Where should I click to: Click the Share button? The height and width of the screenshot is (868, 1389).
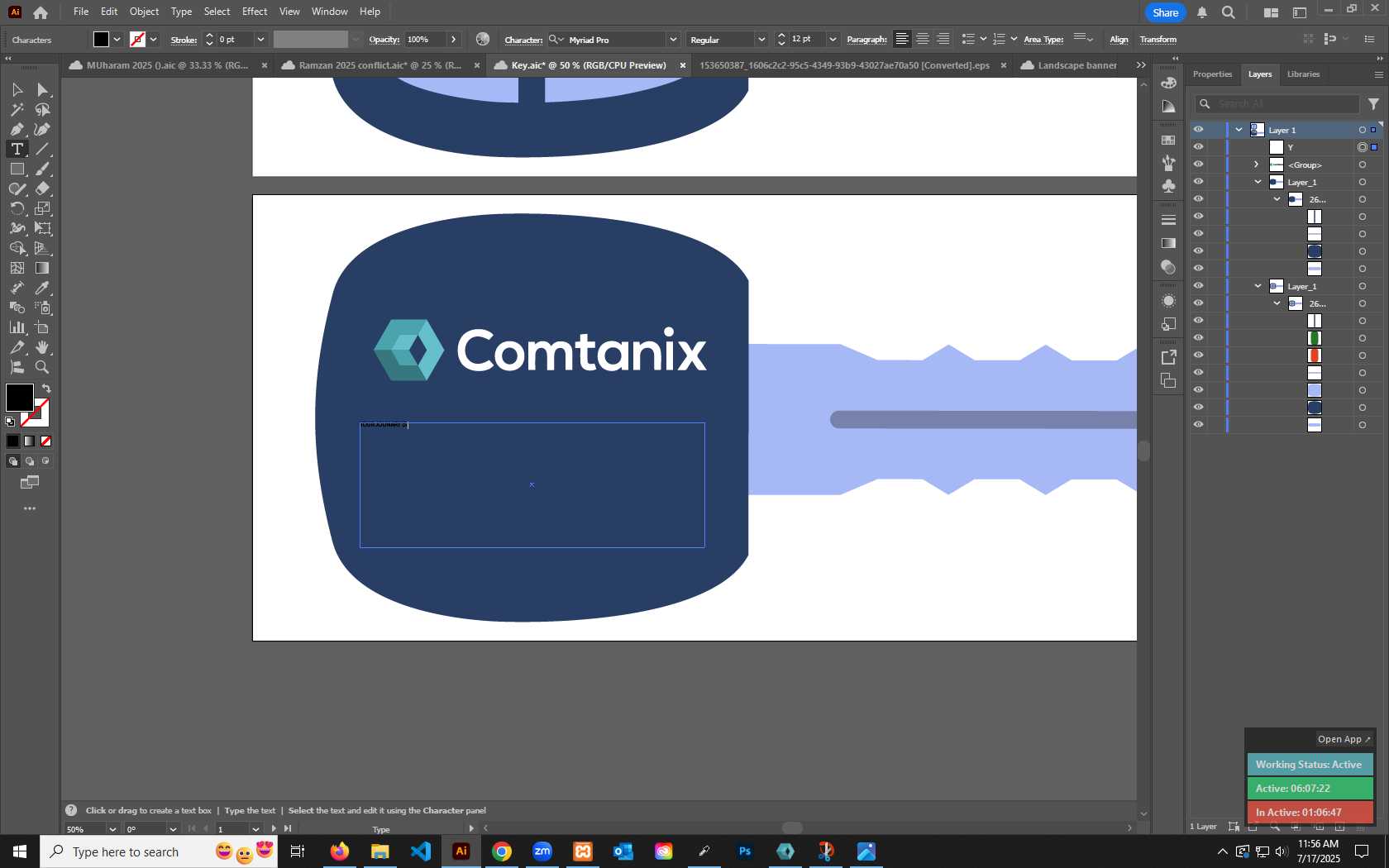point(1165,12)
